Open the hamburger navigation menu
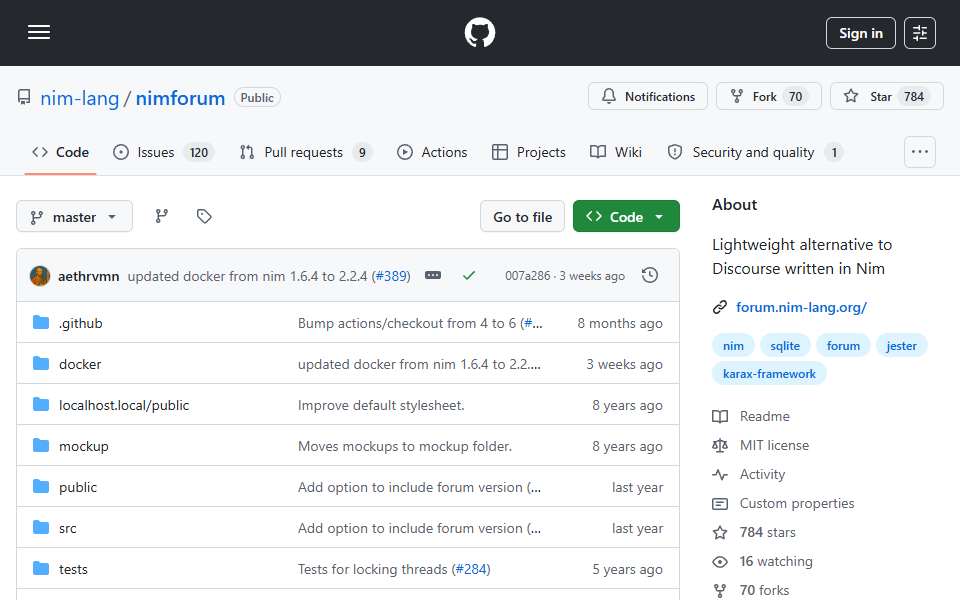Image resolution: width=960 pixels, height=600 pixels. point(39,32)
